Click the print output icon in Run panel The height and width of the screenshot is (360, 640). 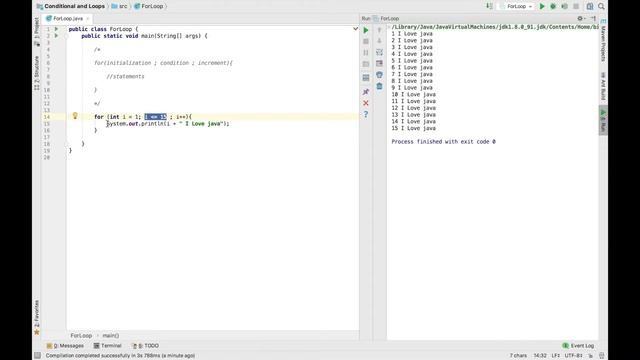click(379, 75)
